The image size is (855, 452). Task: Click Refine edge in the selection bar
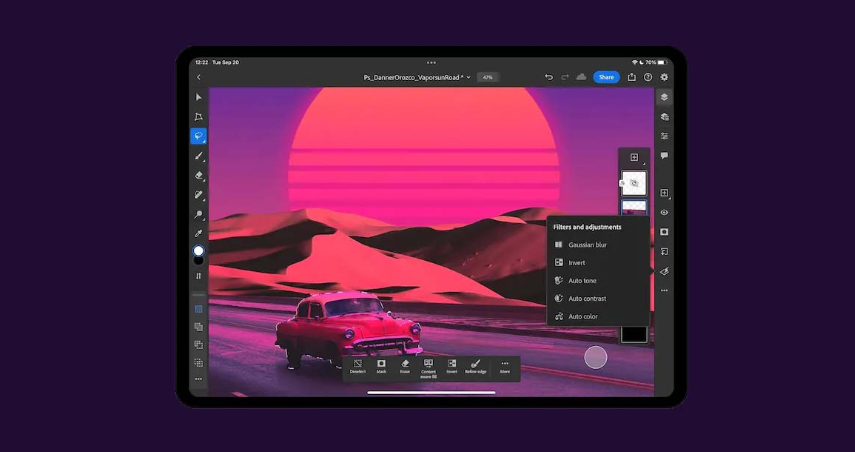[x=475, y=366]
